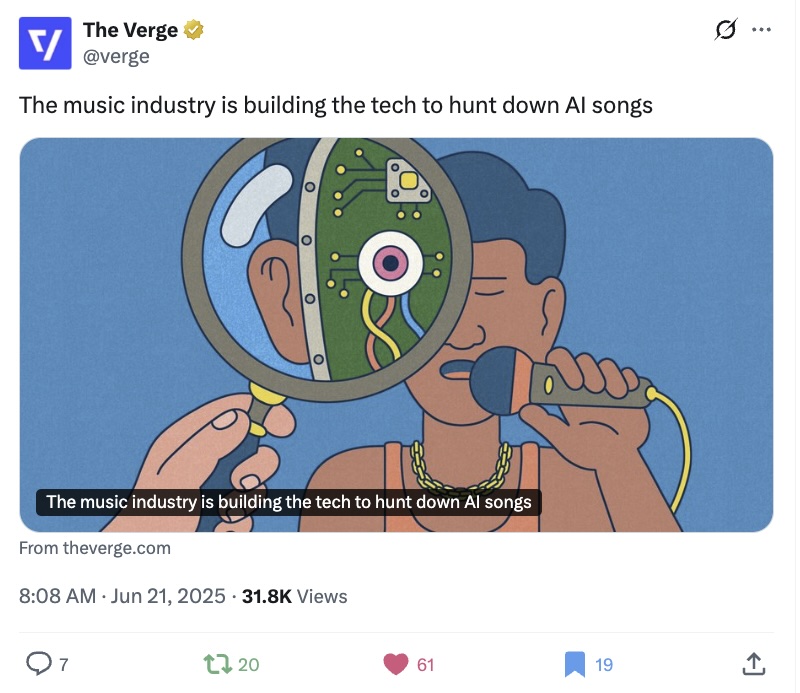Click the reply count 7
The height and width of the screenshot is (693, 800).
pyautogui.click(x=64, y=664)
